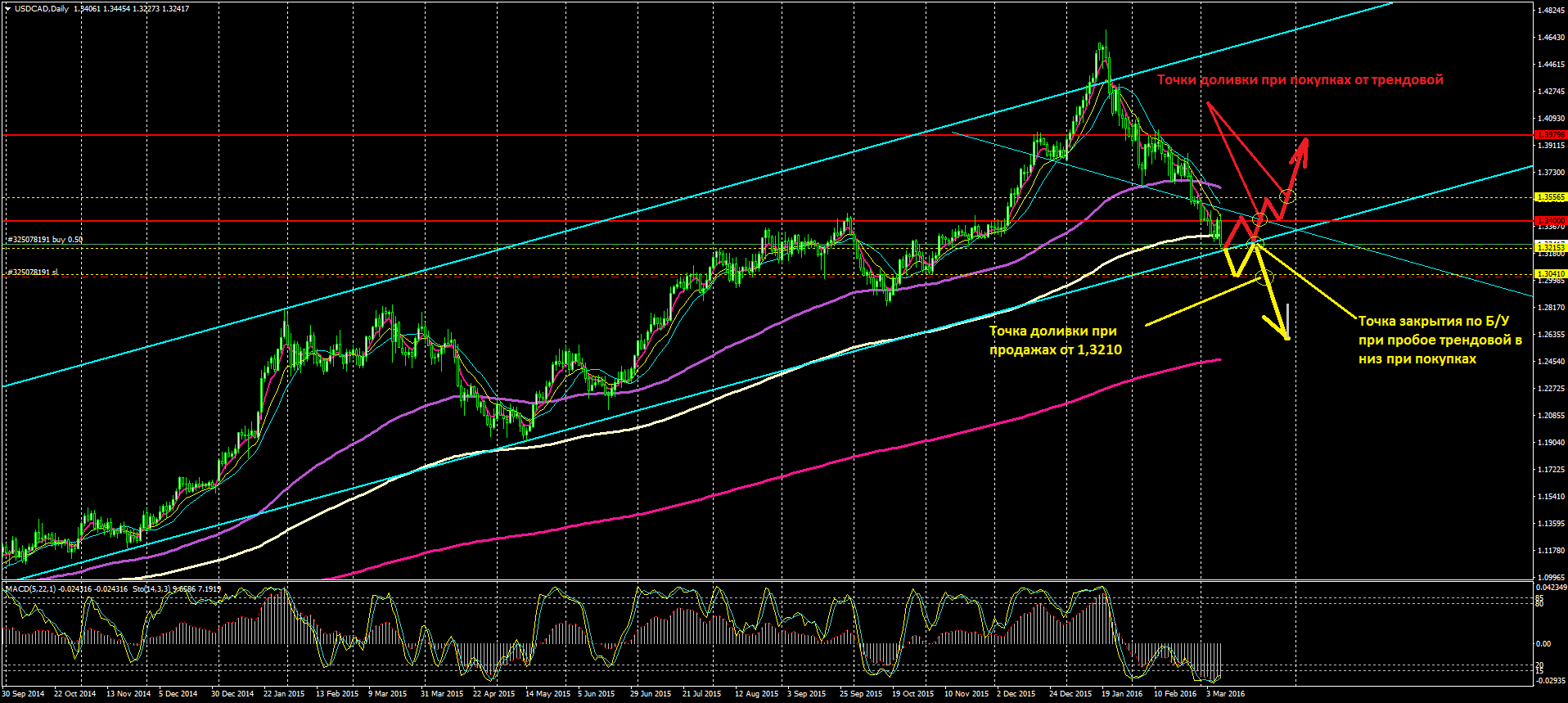The height and width of the screenshot is (703, 1568).
Task: Click the 22 Oct 2014 date label
Action: pos(75,694)
